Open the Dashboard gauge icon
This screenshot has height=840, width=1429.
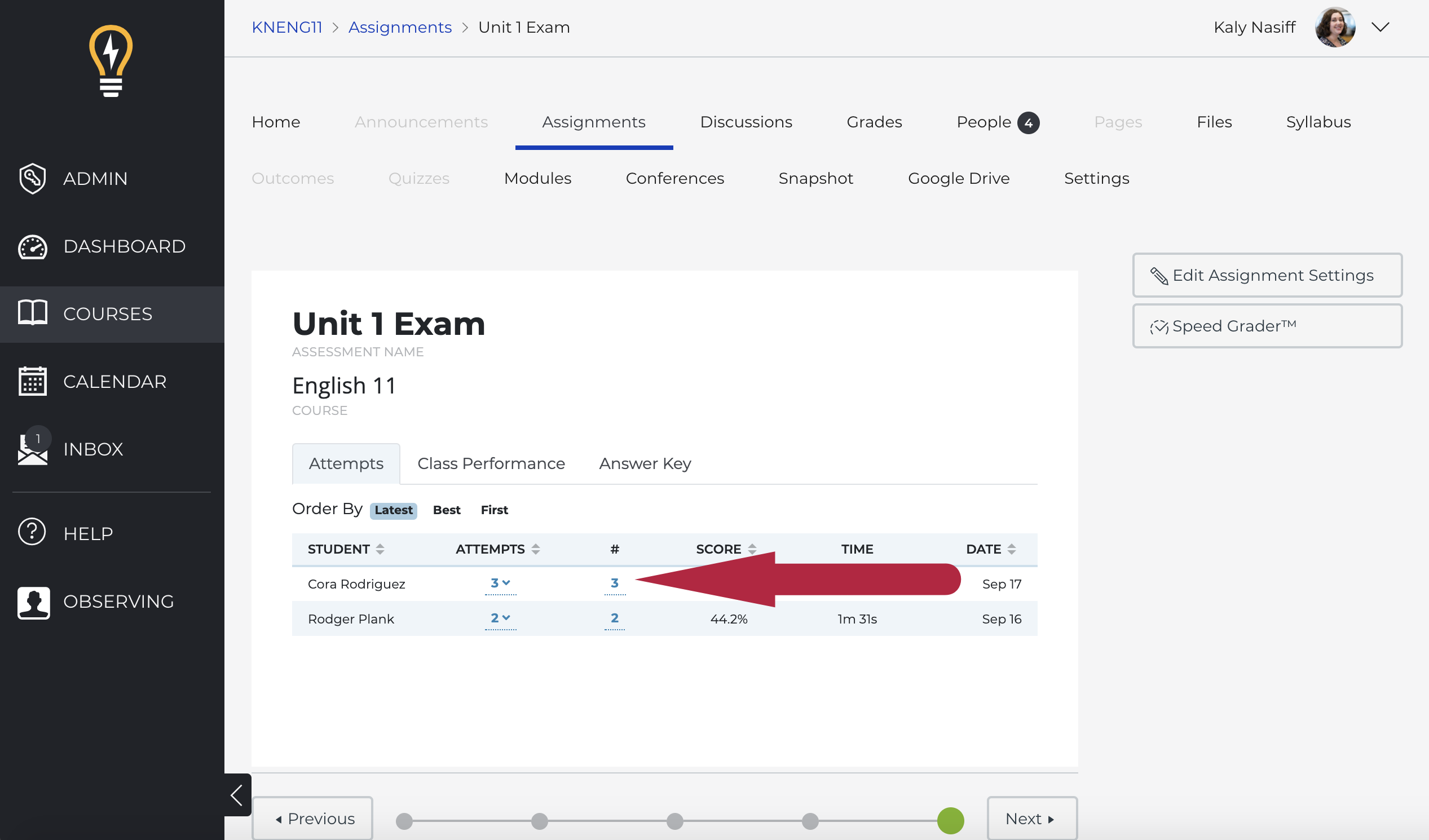coord(32,246)
